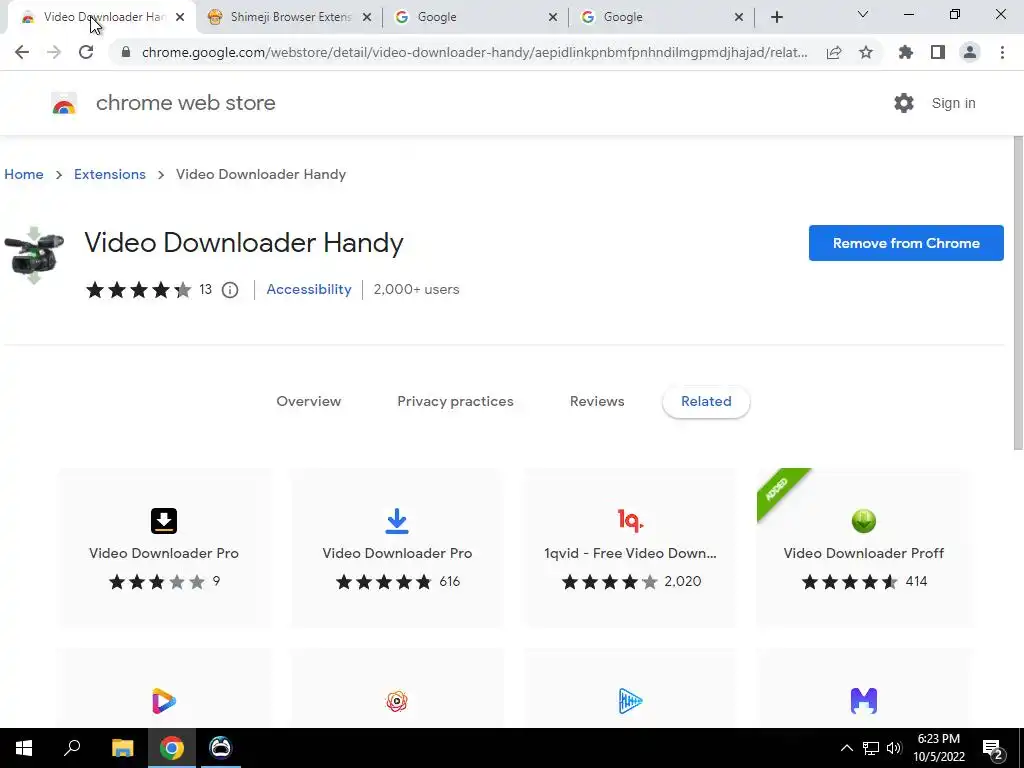Share this page from the address bar
Viewport: 1024px width, 768px height.
click(834, 52)
